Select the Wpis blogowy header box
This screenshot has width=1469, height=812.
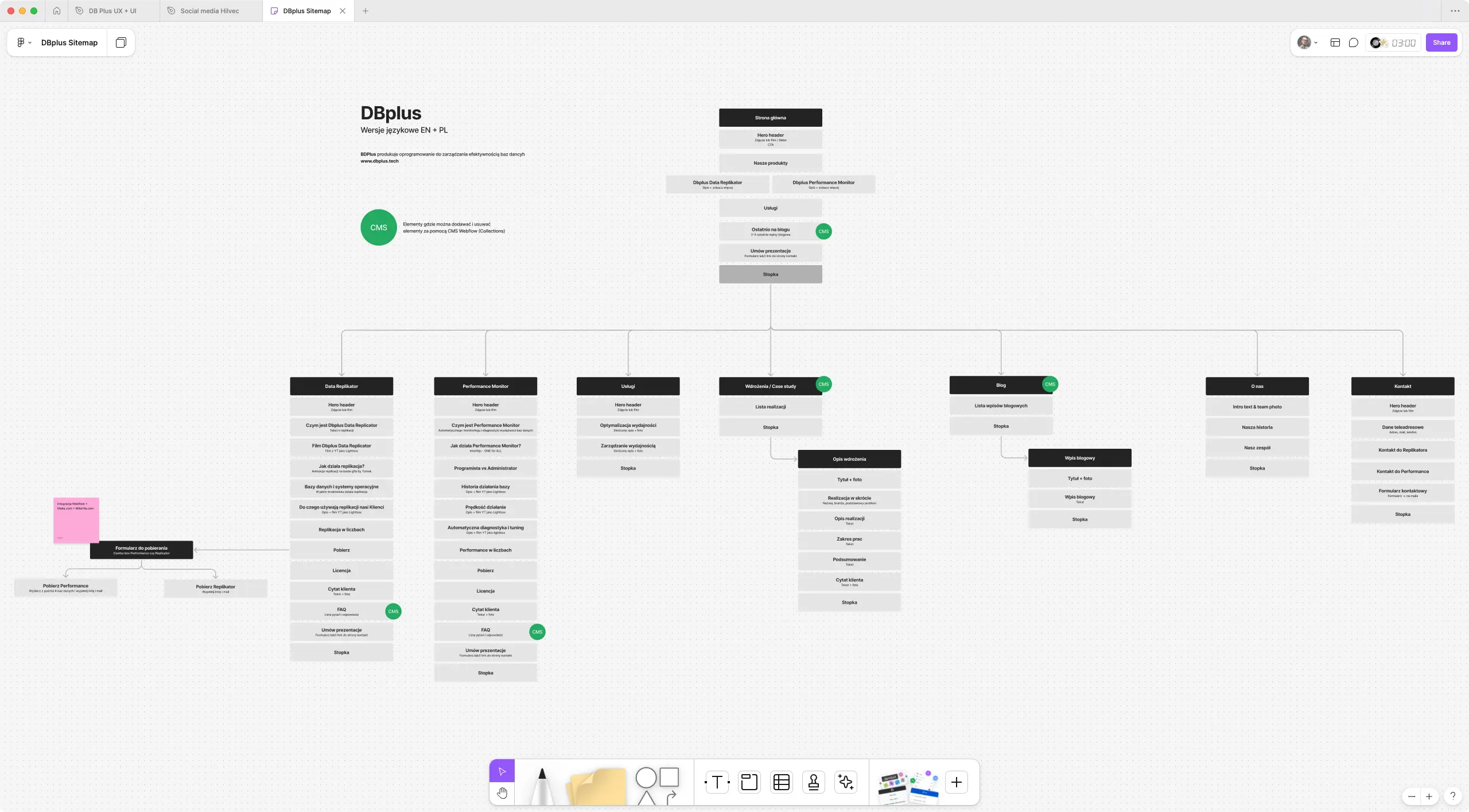(x=1080, y=458)
